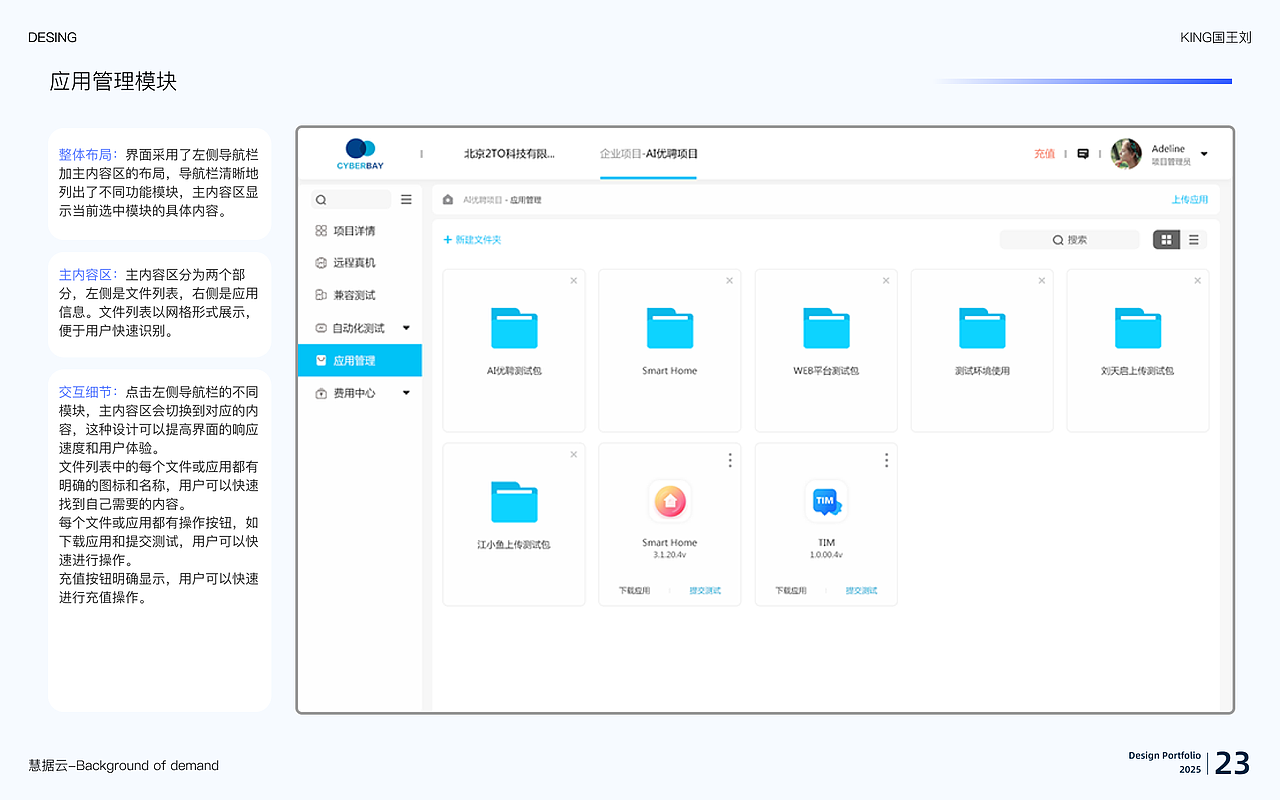This screenshot has height=800, width=1280.
Task: Click 下载应用 for Smart Home app
Action: pyautogui.click(x=634, y=591)
